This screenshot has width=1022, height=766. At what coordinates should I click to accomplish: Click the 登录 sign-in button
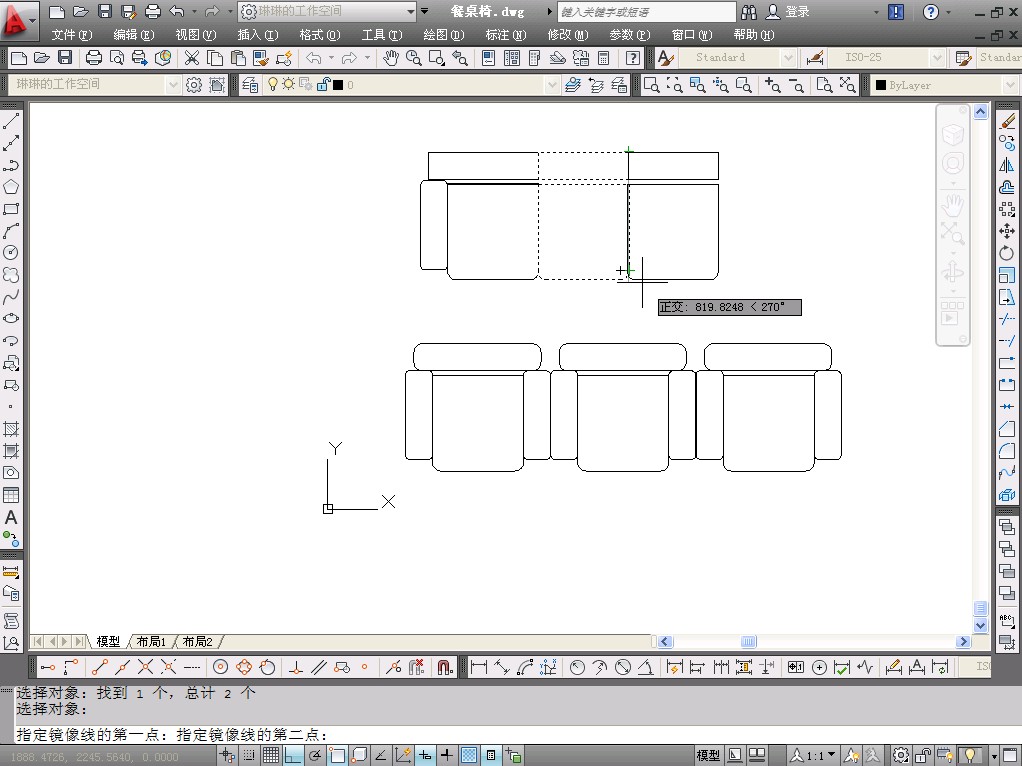point(797,12)
